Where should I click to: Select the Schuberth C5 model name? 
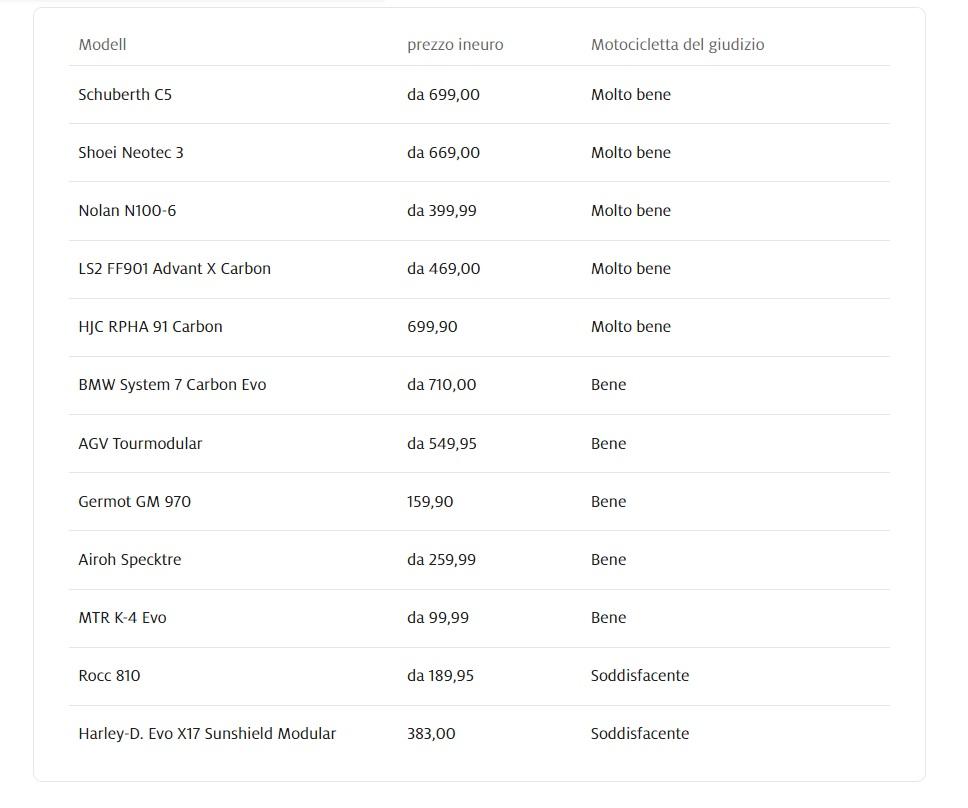(x=125, y=95)
